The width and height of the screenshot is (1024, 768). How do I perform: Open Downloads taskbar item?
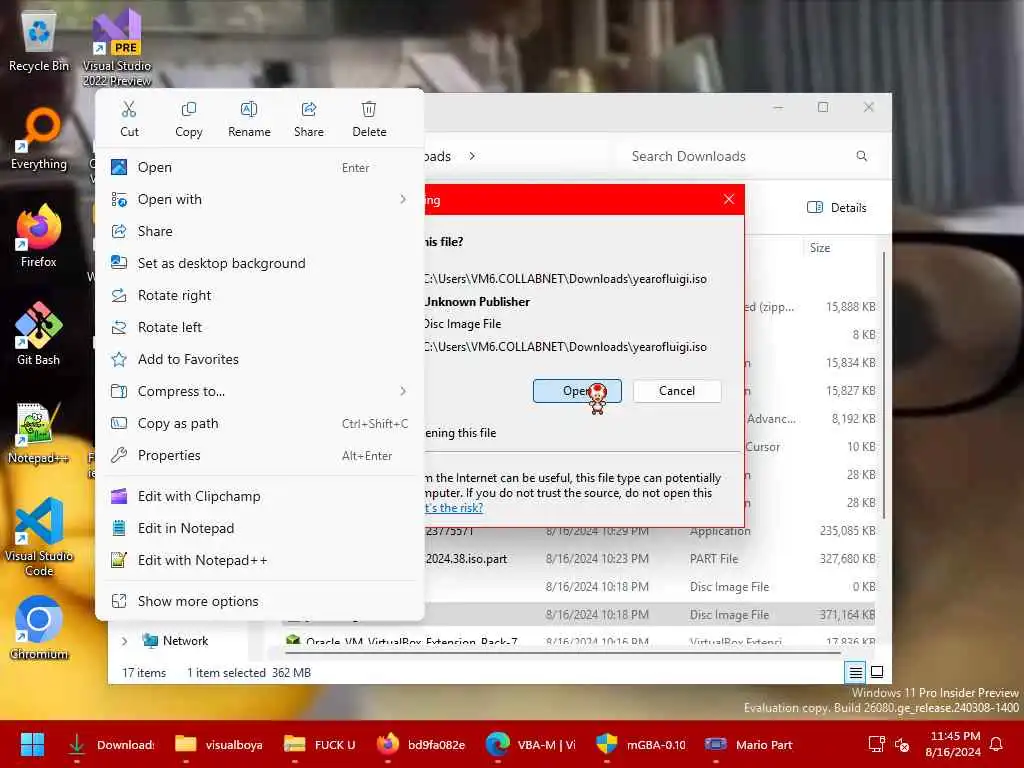[111, 744]
